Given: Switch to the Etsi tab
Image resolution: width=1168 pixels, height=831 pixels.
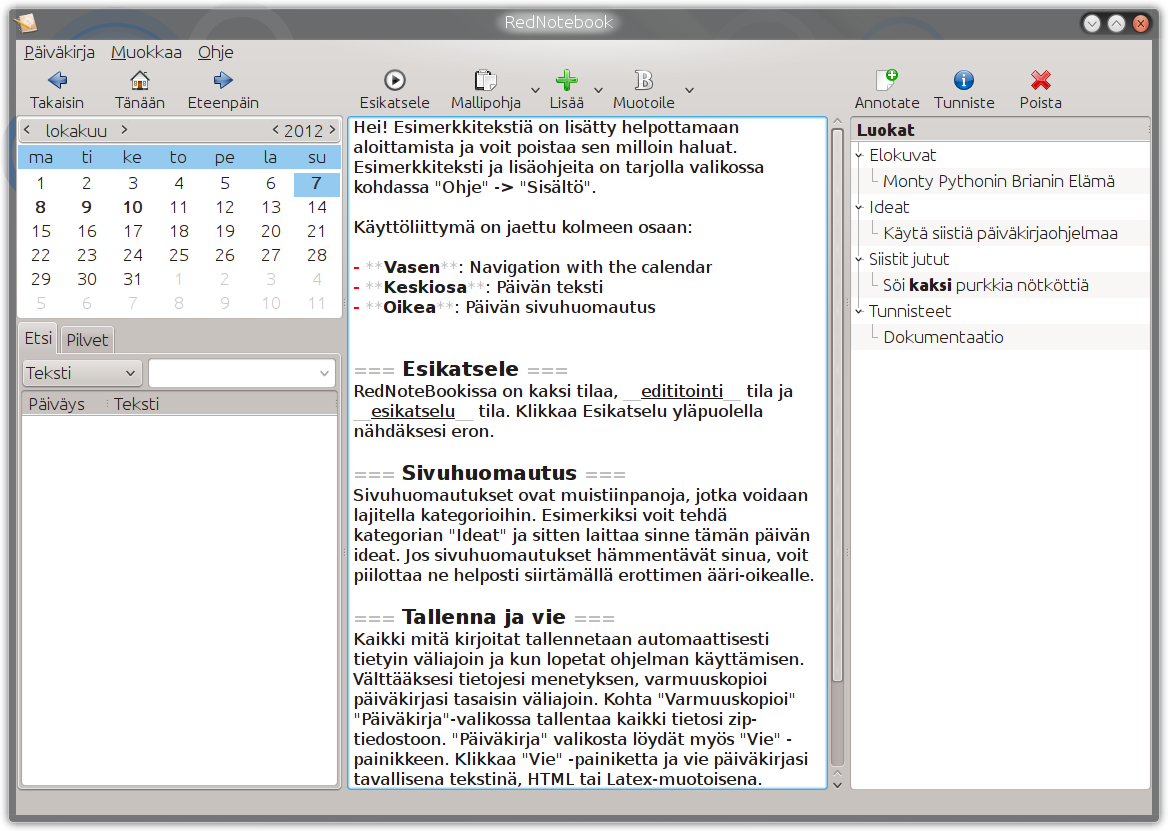Looking at the screenshot, I should click(38, 339).
